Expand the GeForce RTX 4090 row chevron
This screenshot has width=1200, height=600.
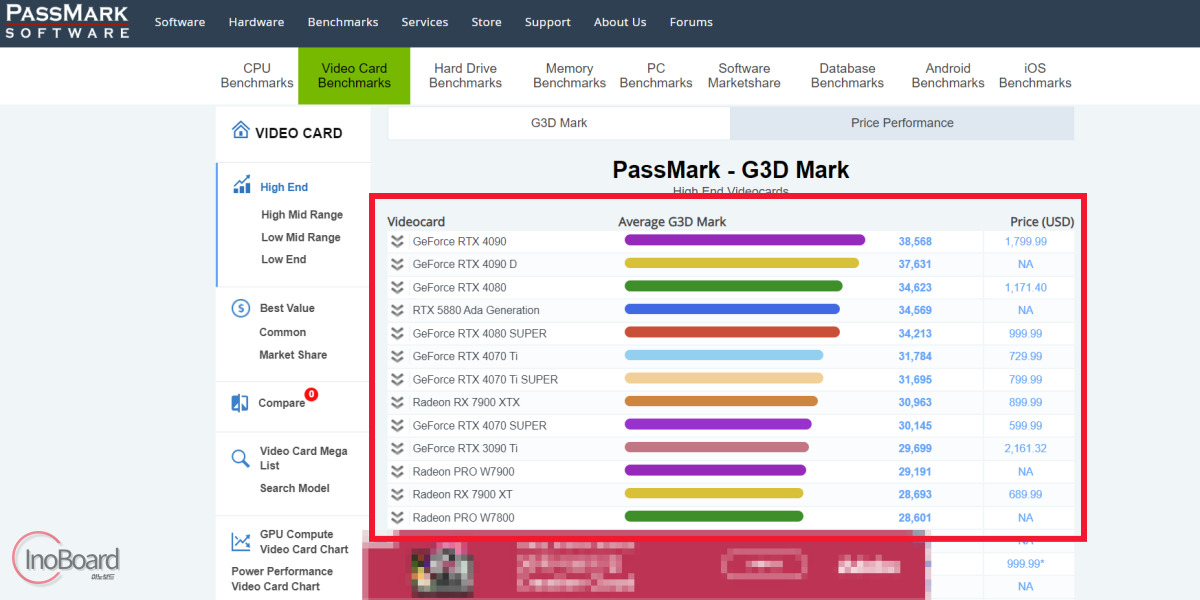coord(397,241)
